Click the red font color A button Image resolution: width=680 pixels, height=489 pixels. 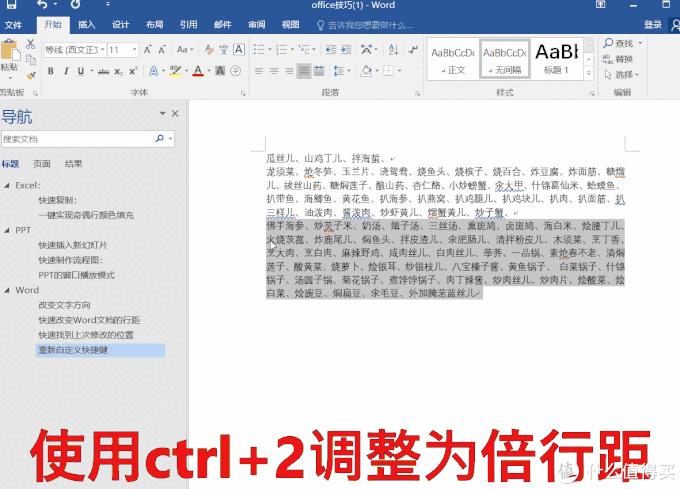click(x=198, y=71)
